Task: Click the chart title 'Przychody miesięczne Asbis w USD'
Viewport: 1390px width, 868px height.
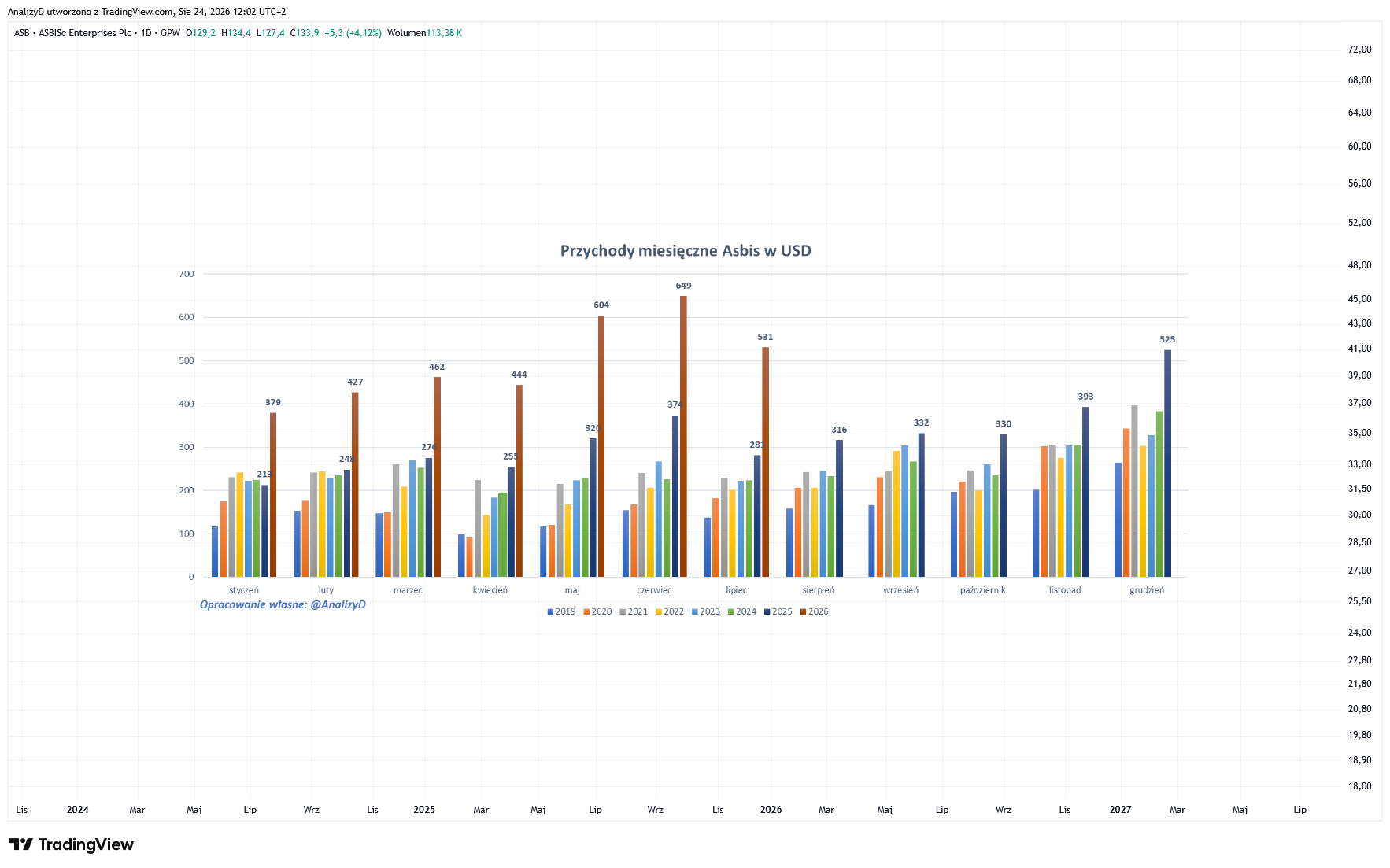Action: (686, 250)
